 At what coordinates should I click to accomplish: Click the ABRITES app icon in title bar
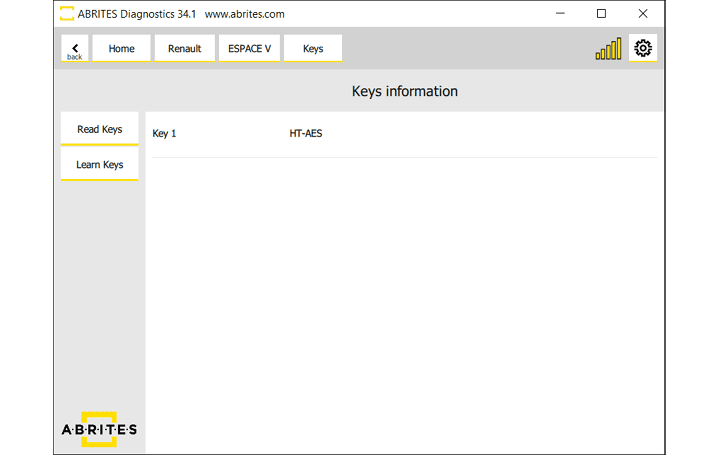pyautogui.click(x=67, y=14)
